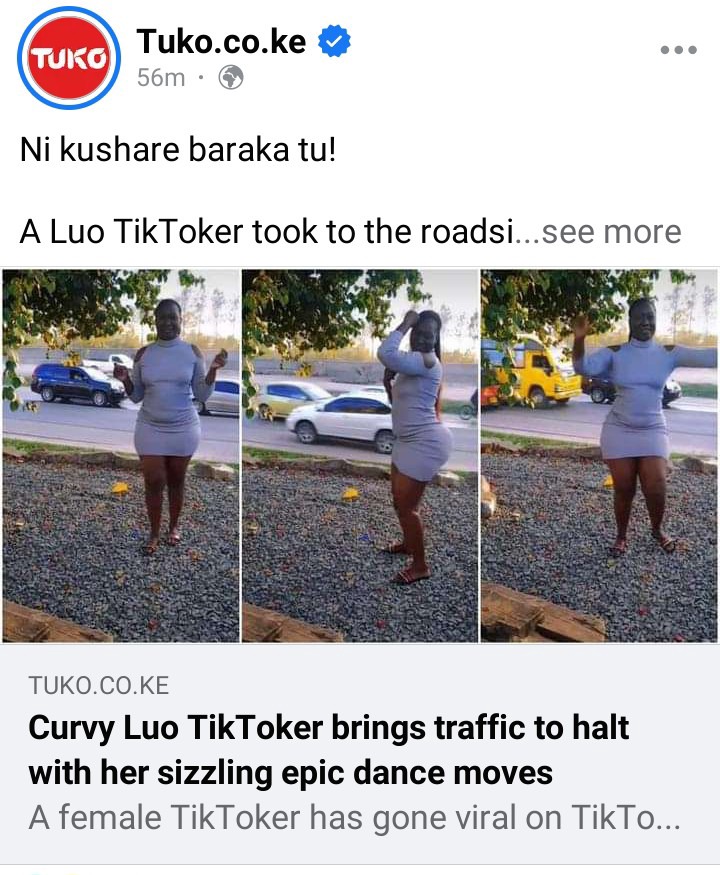Open the Curvy Luo TikToker headline link
720x875 pixels.
pyautogui.click(x=329, y=749)
